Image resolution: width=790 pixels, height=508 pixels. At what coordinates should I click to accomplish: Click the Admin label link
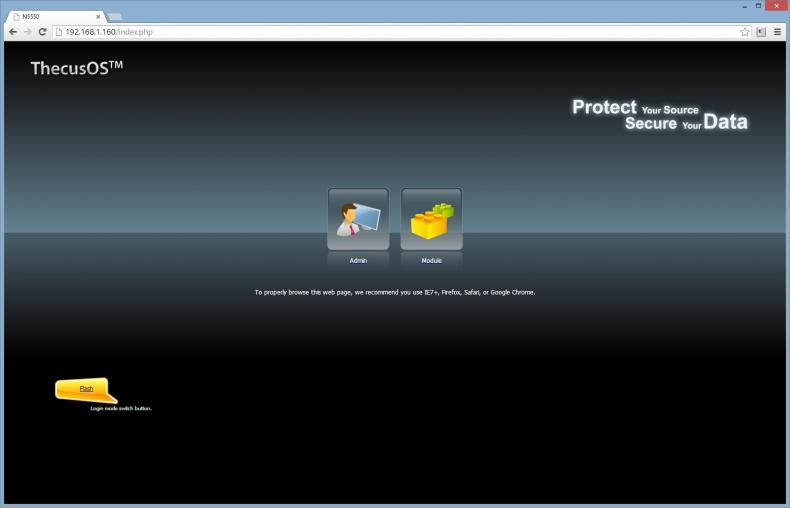point(358,261)
